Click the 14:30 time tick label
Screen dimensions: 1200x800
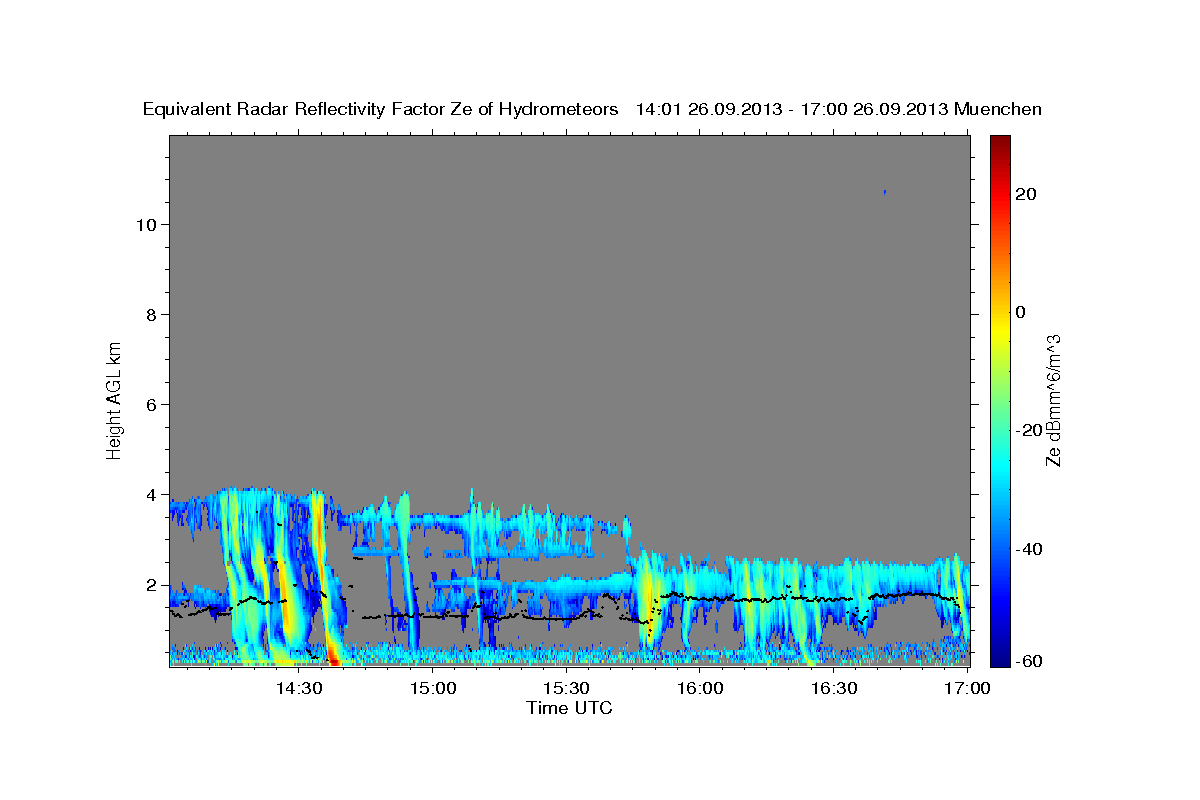click(x=299, y=689)
